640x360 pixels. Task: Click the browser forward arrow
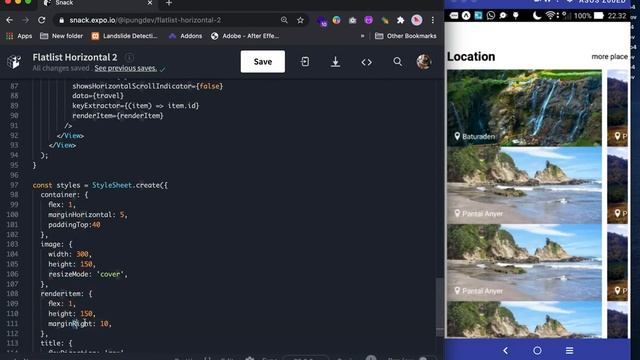tap(25, 20)
